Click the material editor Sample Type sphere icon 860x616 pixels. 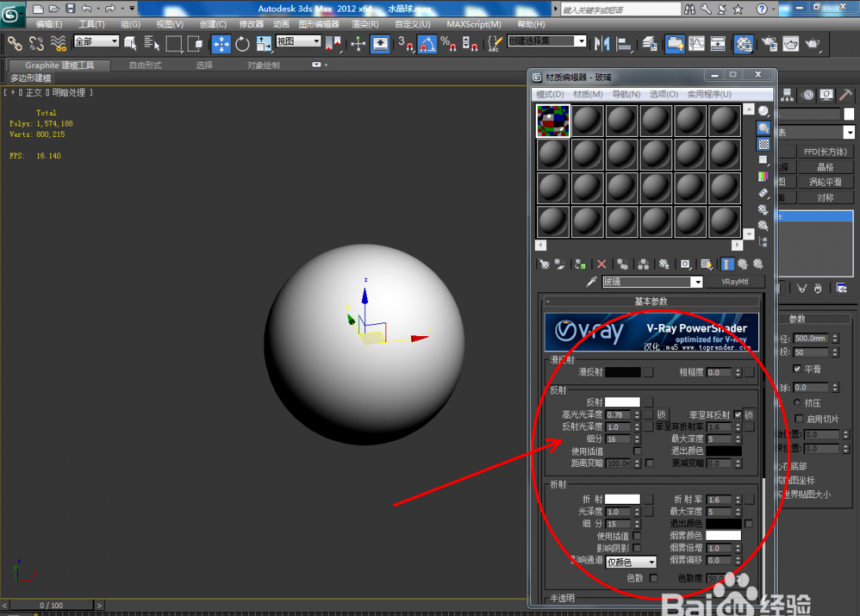coord(763,111)
